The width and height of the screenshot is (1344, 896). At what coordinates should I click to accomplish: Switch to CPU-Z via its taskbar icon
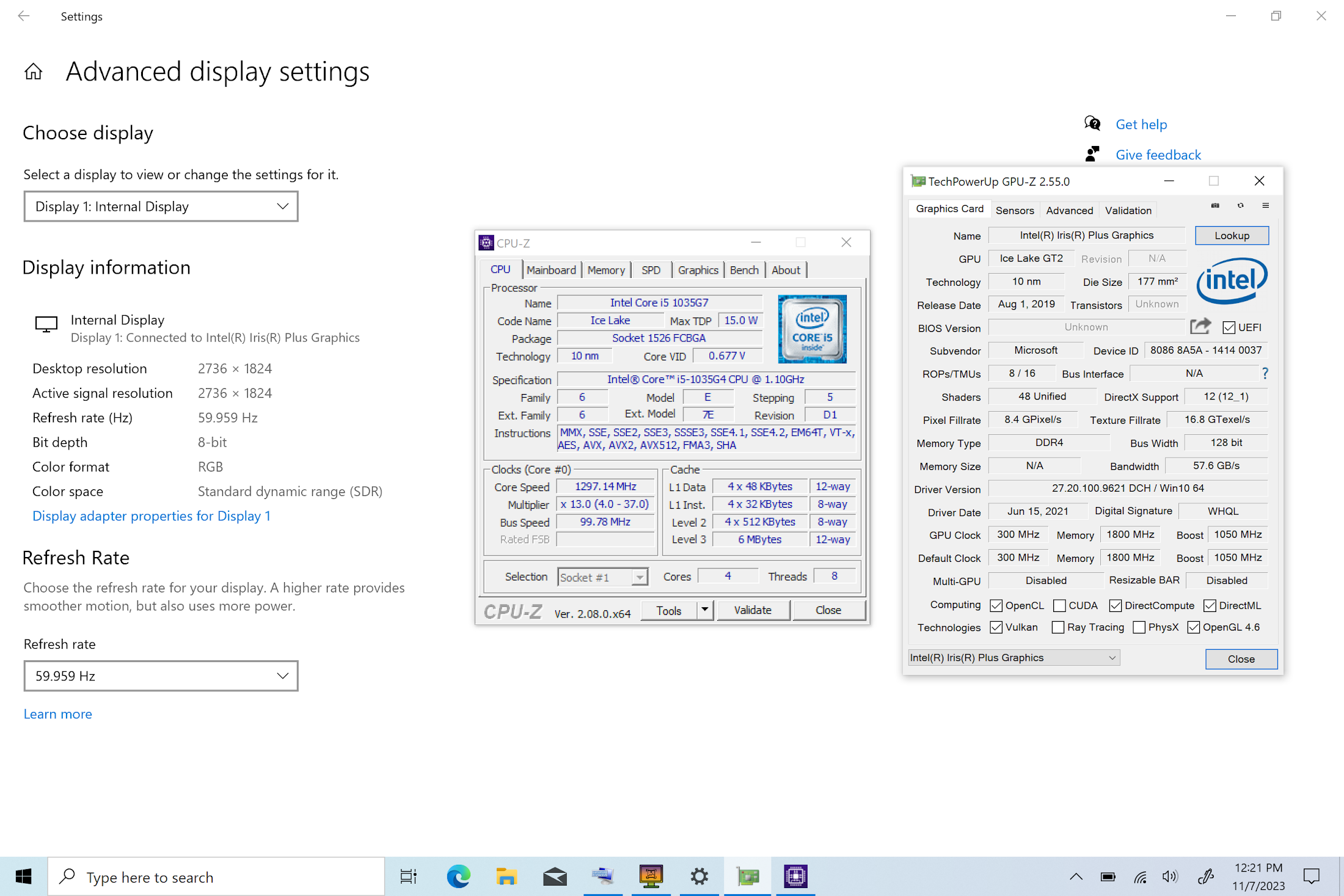click(795, 876)
